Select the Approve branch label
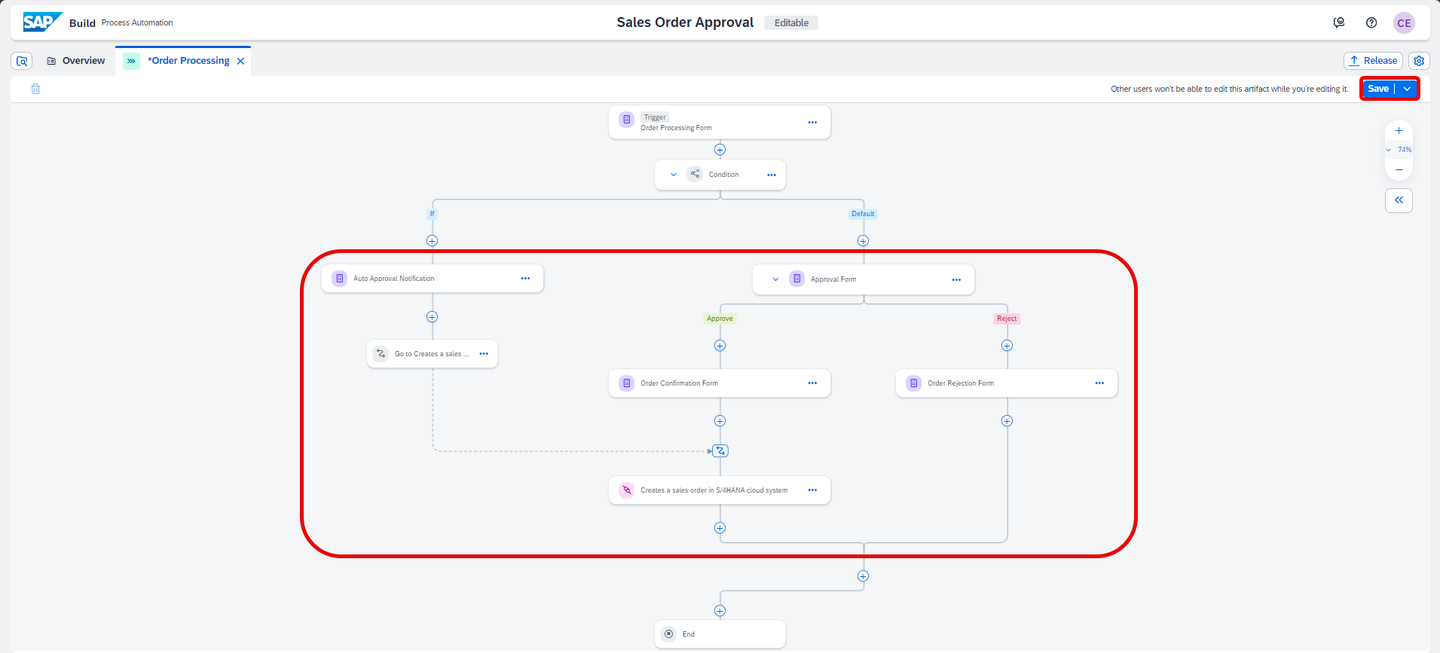Screen dimensions: 1440x653 pos(720,319)
